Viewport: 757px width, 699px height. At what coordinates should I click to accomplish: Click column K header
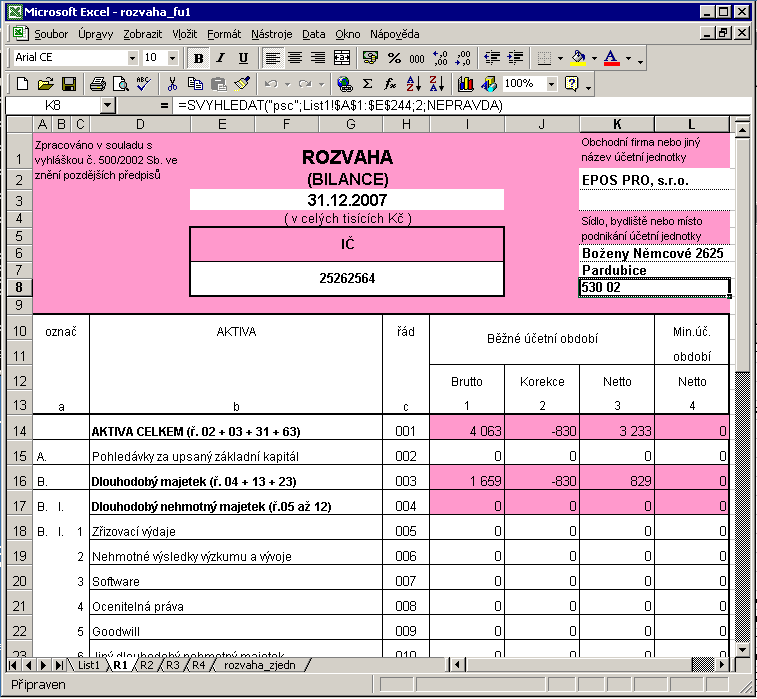click(x=617, y=124)
